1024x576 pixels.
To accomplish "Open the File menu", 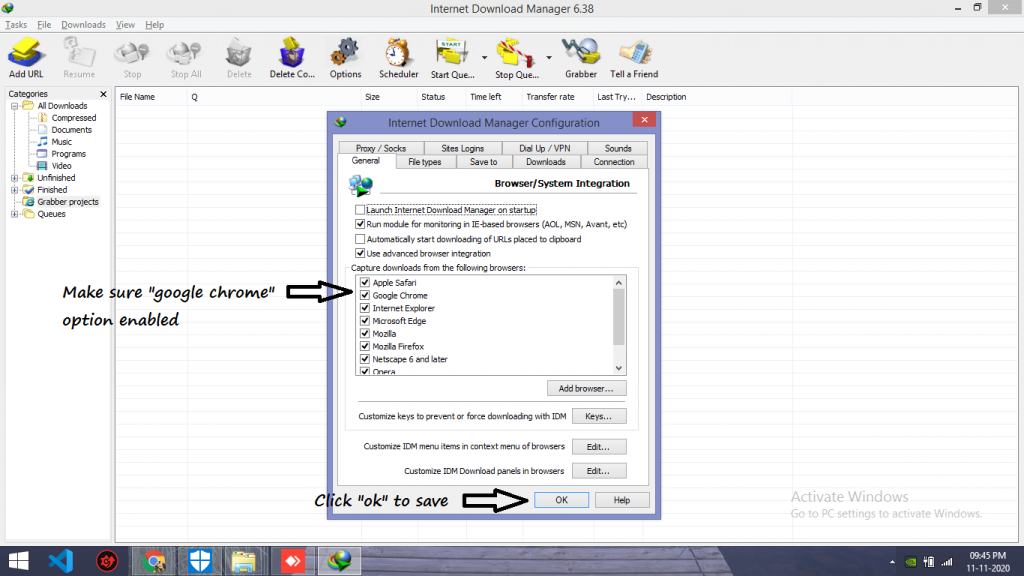I will [x=44, y=25].
